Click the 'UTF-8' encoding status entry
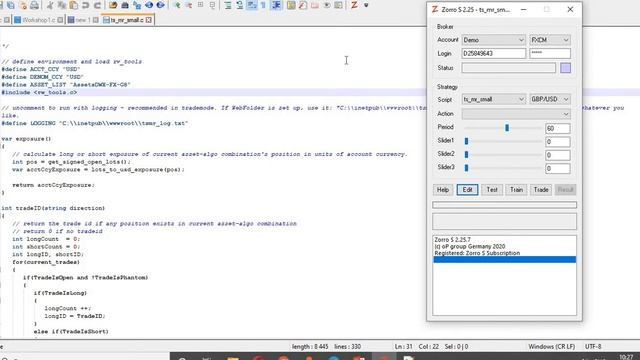640x360 pixels. point(593,347)
